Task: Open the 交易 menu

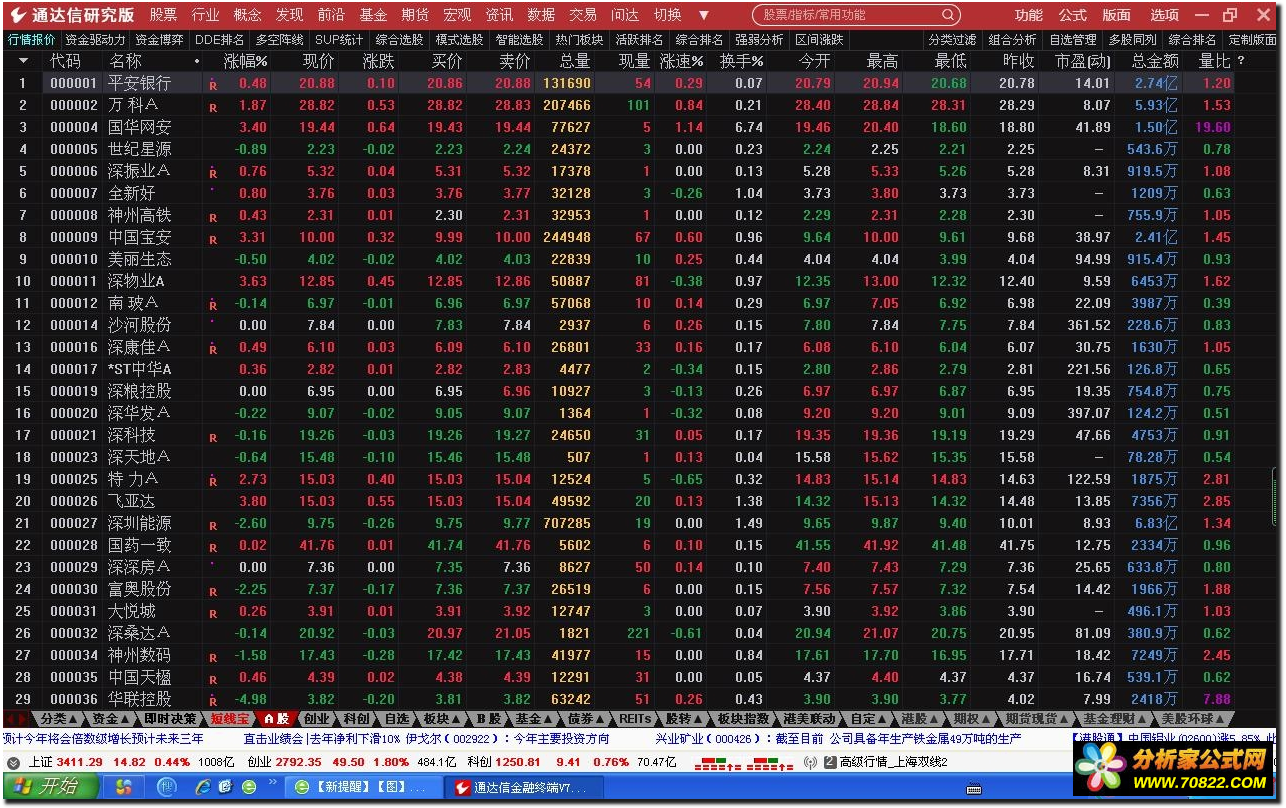Action: pos(583,15)
